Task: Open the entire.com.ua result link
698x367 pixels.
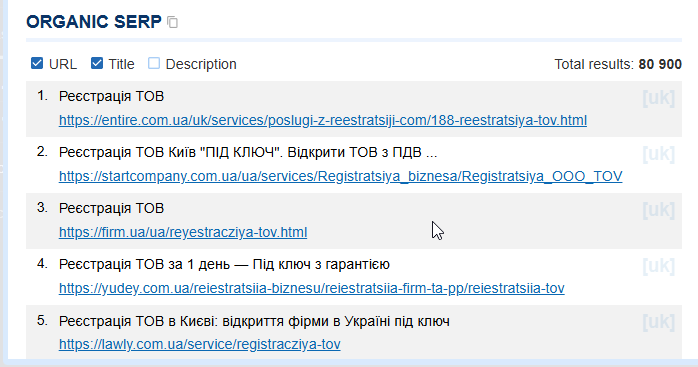Action: click(323, 120)
